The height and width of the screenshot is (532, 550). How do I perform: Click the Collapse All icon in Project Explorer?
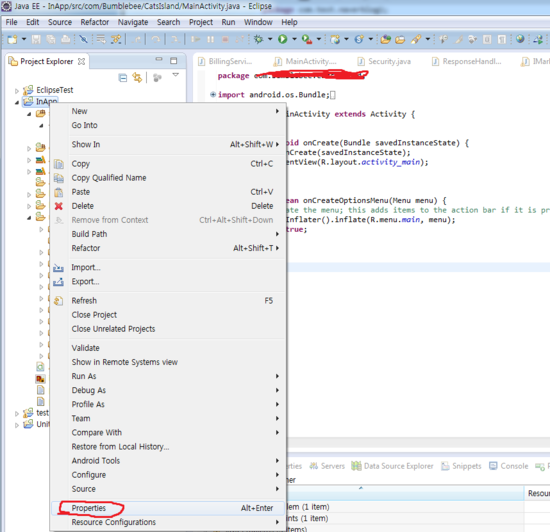(123, 78)
